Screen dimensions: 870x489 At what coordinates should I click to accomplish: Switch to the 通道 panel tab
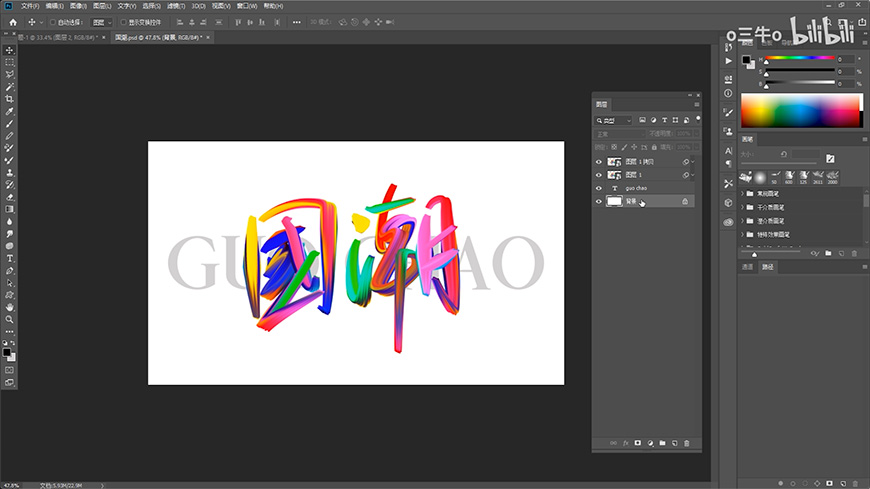(748, 267)
